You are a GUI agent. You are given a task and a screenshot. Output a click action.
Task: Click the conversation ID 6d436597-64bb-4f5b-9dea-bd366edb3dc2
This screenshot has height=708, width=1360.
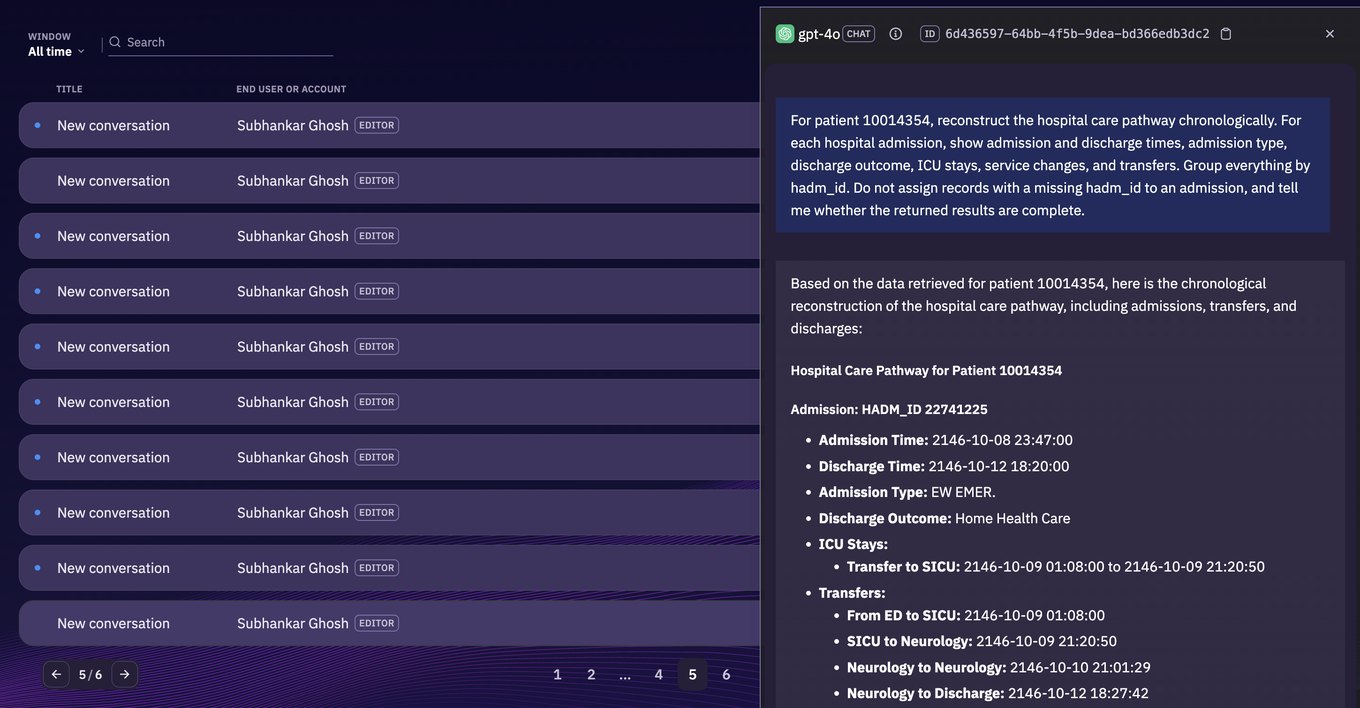[x=1077, y=34]
